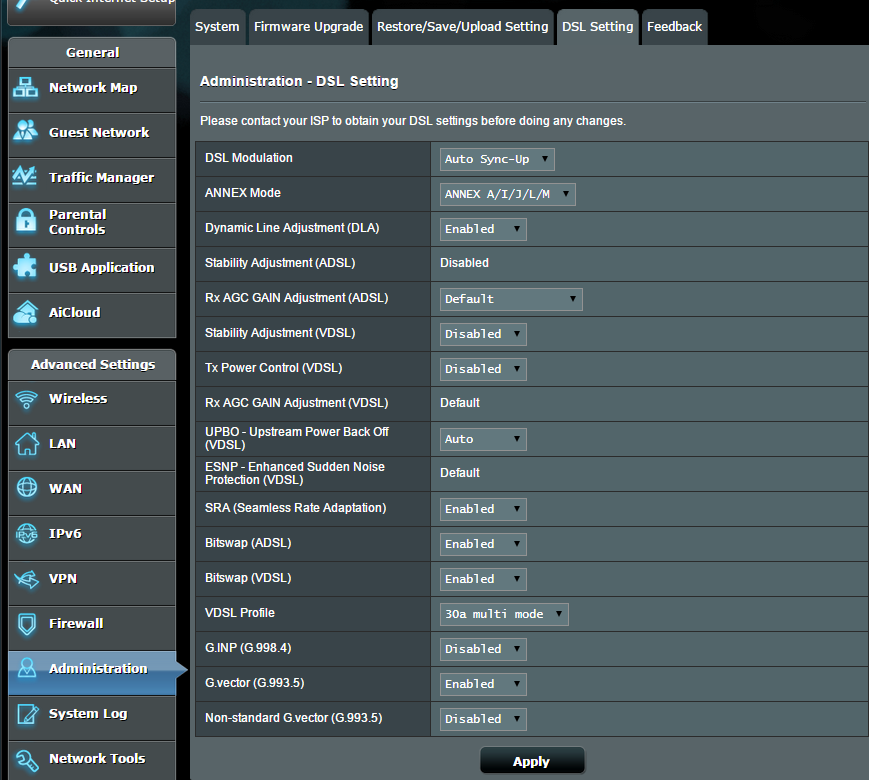Image resolution: width=869 pixels, height=780 pixels.
Task: Open UPBO Upstream Power Back Off dropdown
Action: [483, 439]
